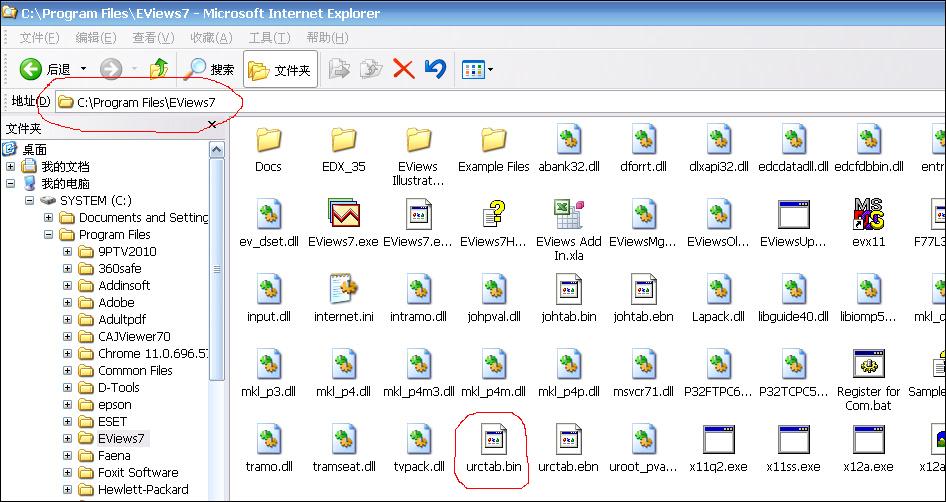Expand the 360safe folder node
Viewport: 946px width, 502px height.
pyautogui.click(x=68, y=268)
